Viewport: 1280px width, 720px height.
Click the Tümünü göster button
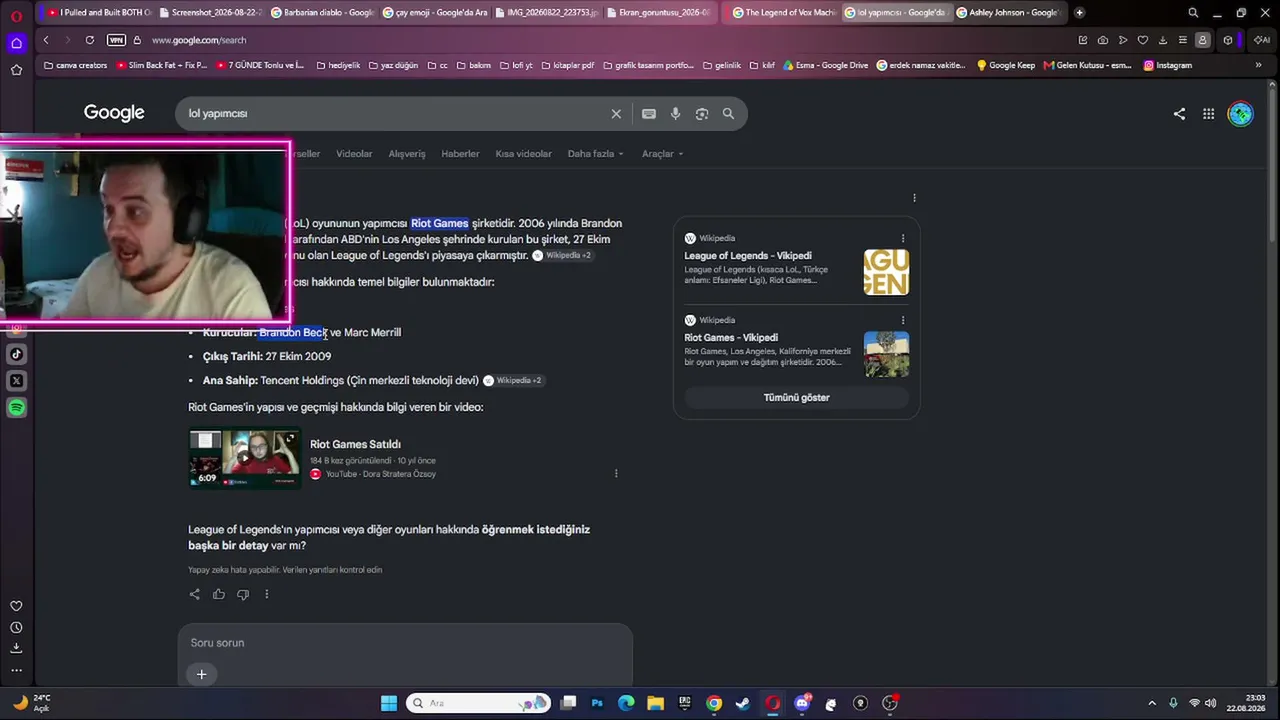tap(797, 398)
